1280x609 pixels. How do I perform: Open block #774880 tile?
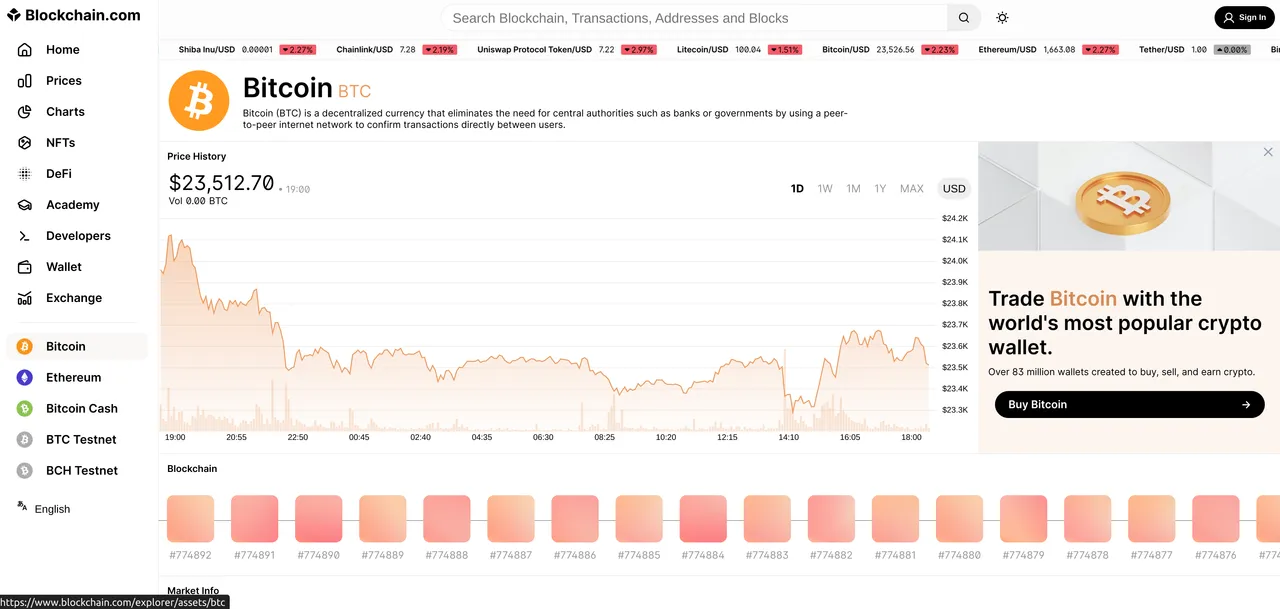959,519
